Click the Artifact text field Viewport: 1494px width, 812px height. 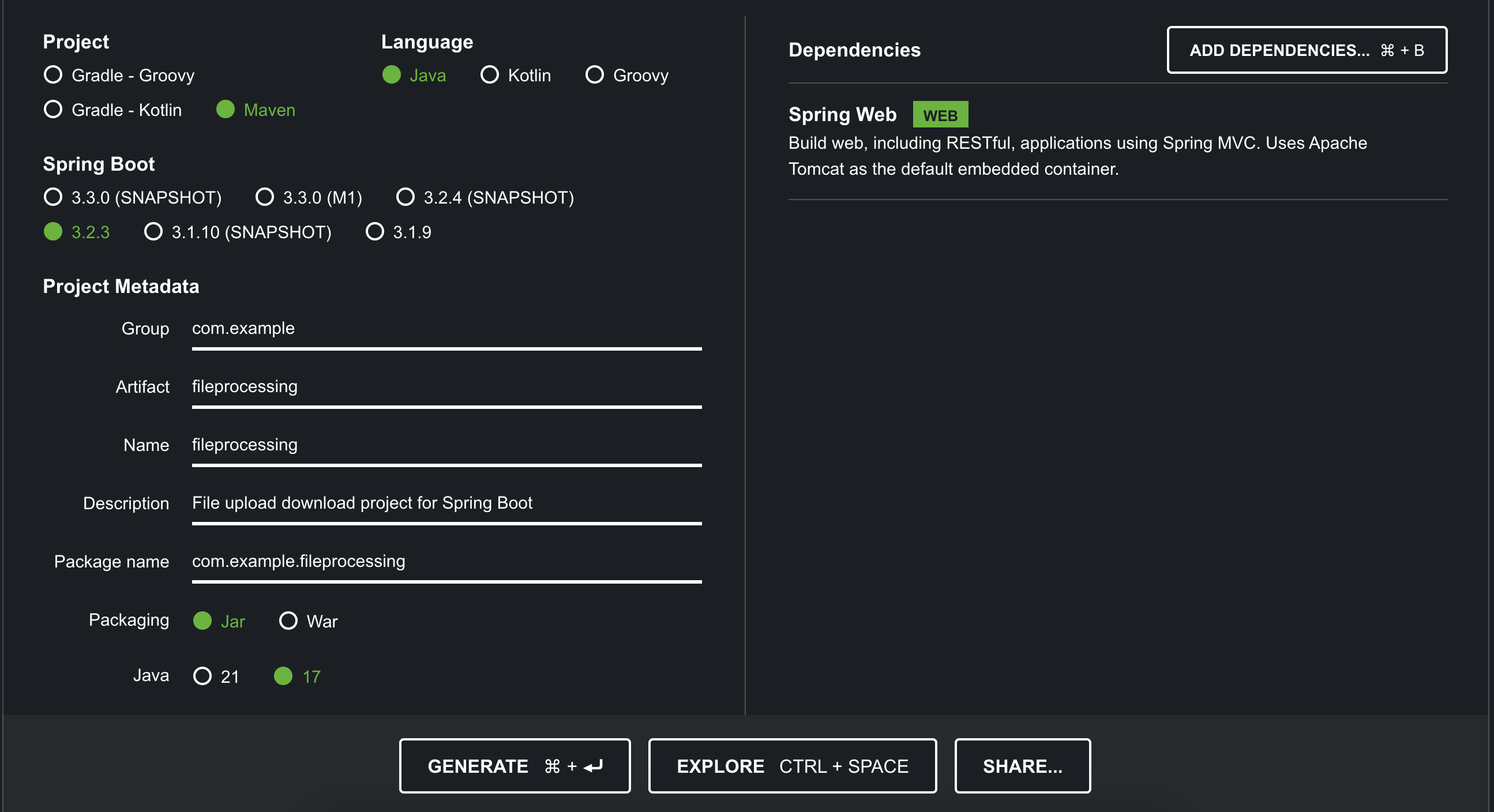coord(446,387)
